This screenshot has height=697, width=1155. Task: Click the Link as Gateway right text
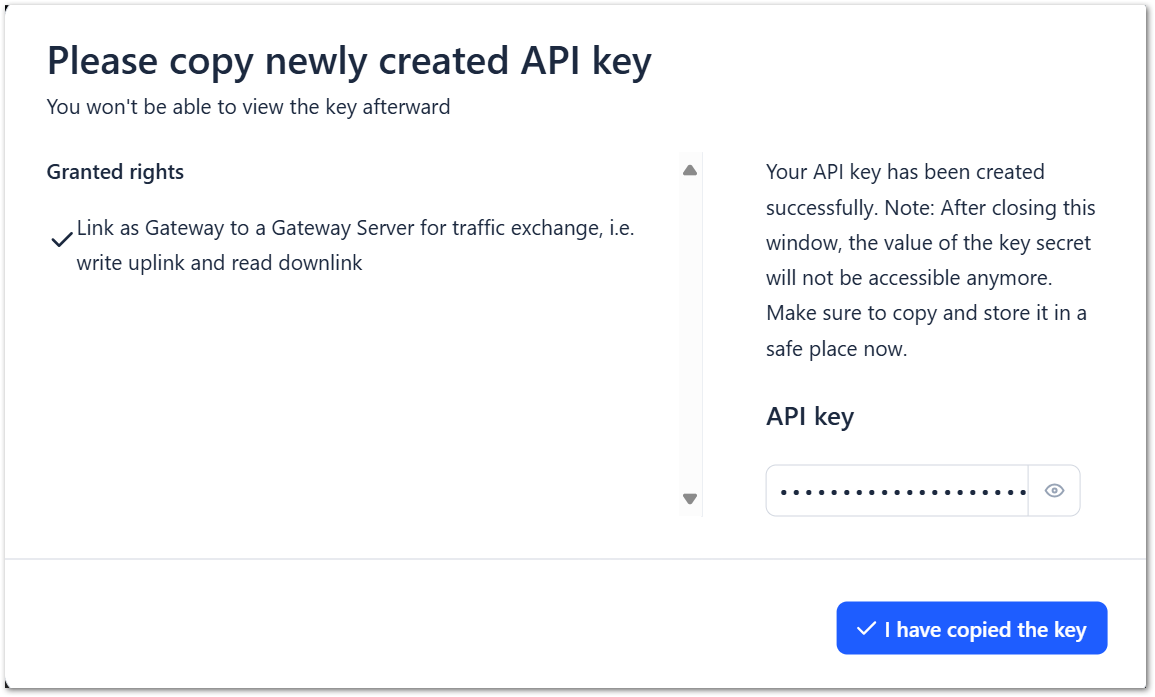(355, 228)
